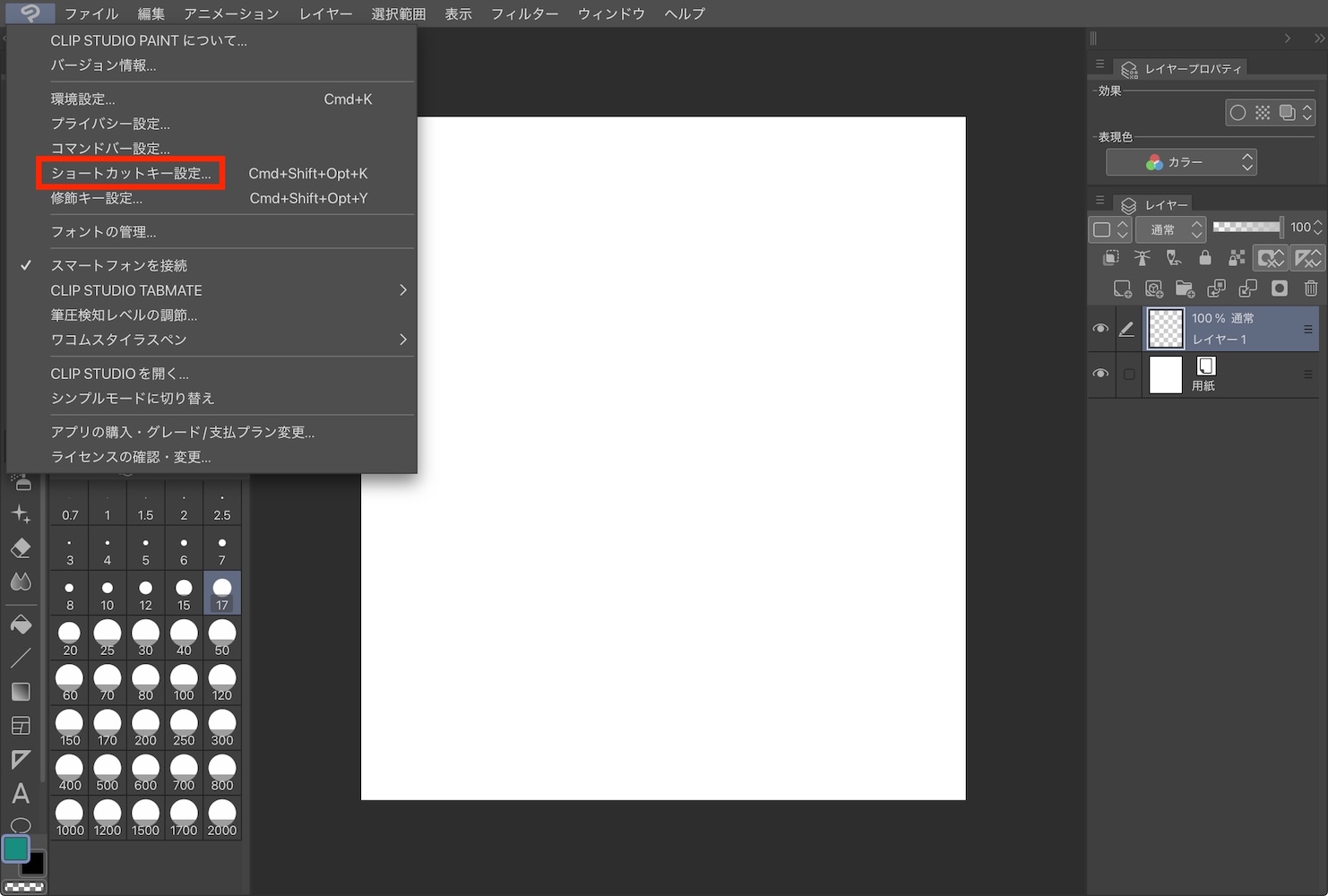Choose シンプルモードに切り替え menu entry

click(211, 398)
